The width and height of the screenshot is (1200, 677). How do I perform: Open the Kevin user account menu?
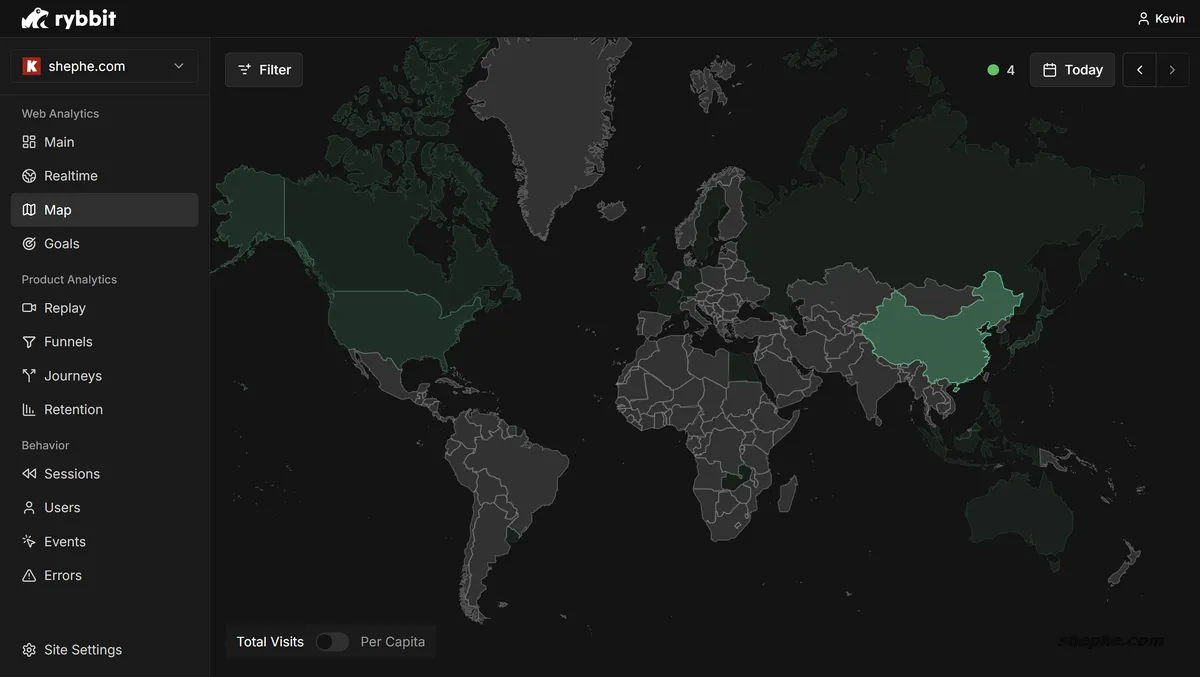point(1161,19)
